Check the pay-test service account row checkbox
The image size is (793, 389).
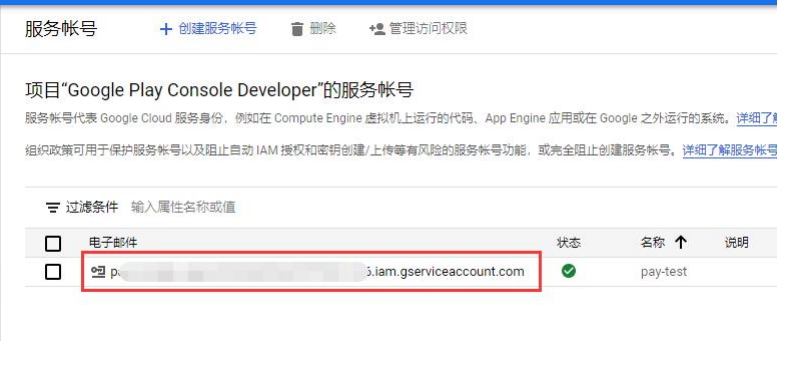pos(53,272)
